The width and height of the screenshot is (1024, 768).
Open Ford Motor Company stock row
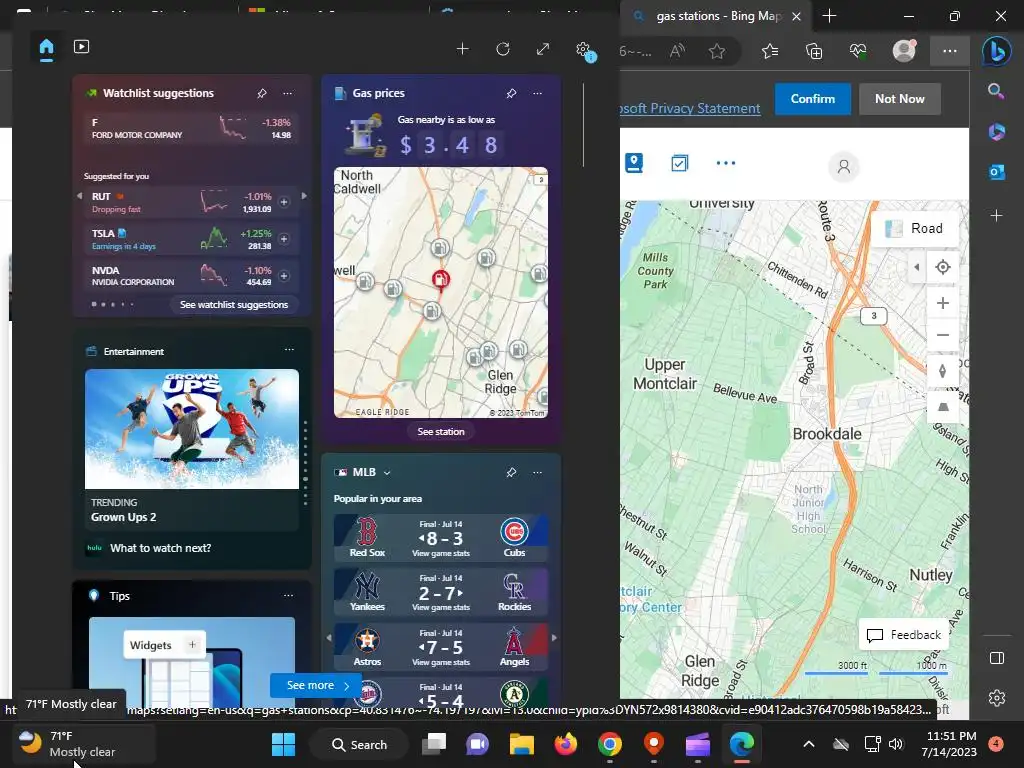pos(191,129)
